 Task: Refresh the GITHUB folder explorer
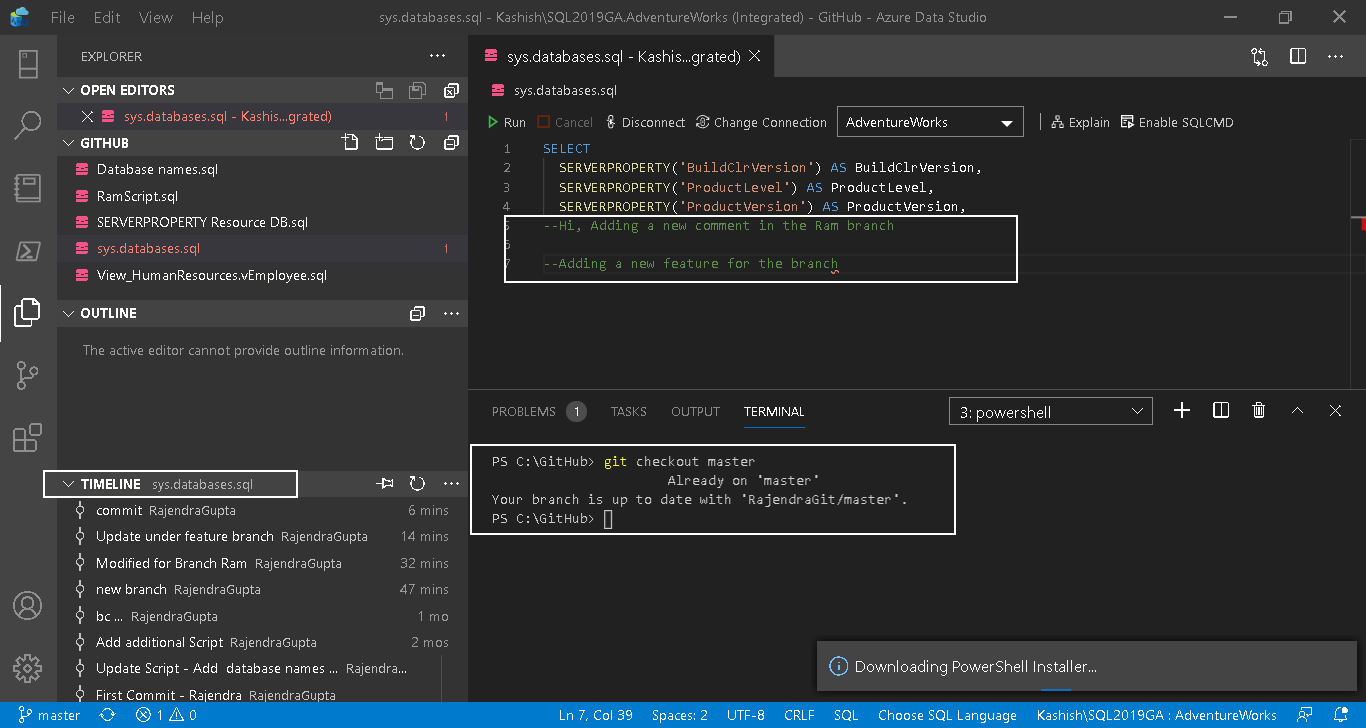[x=417, y=143]
